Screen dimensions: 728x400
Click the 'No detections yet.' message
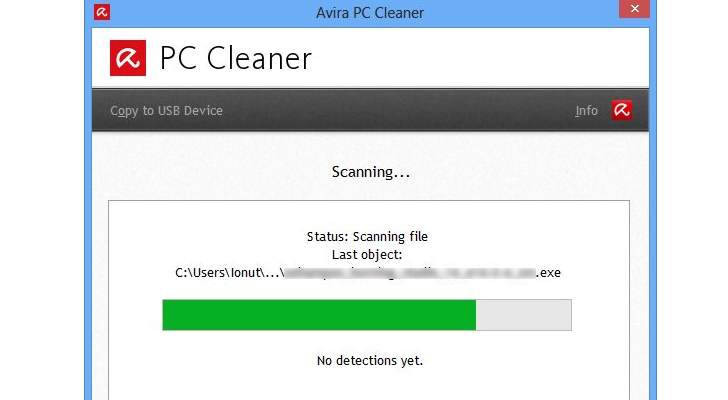(x=369, y=360)
